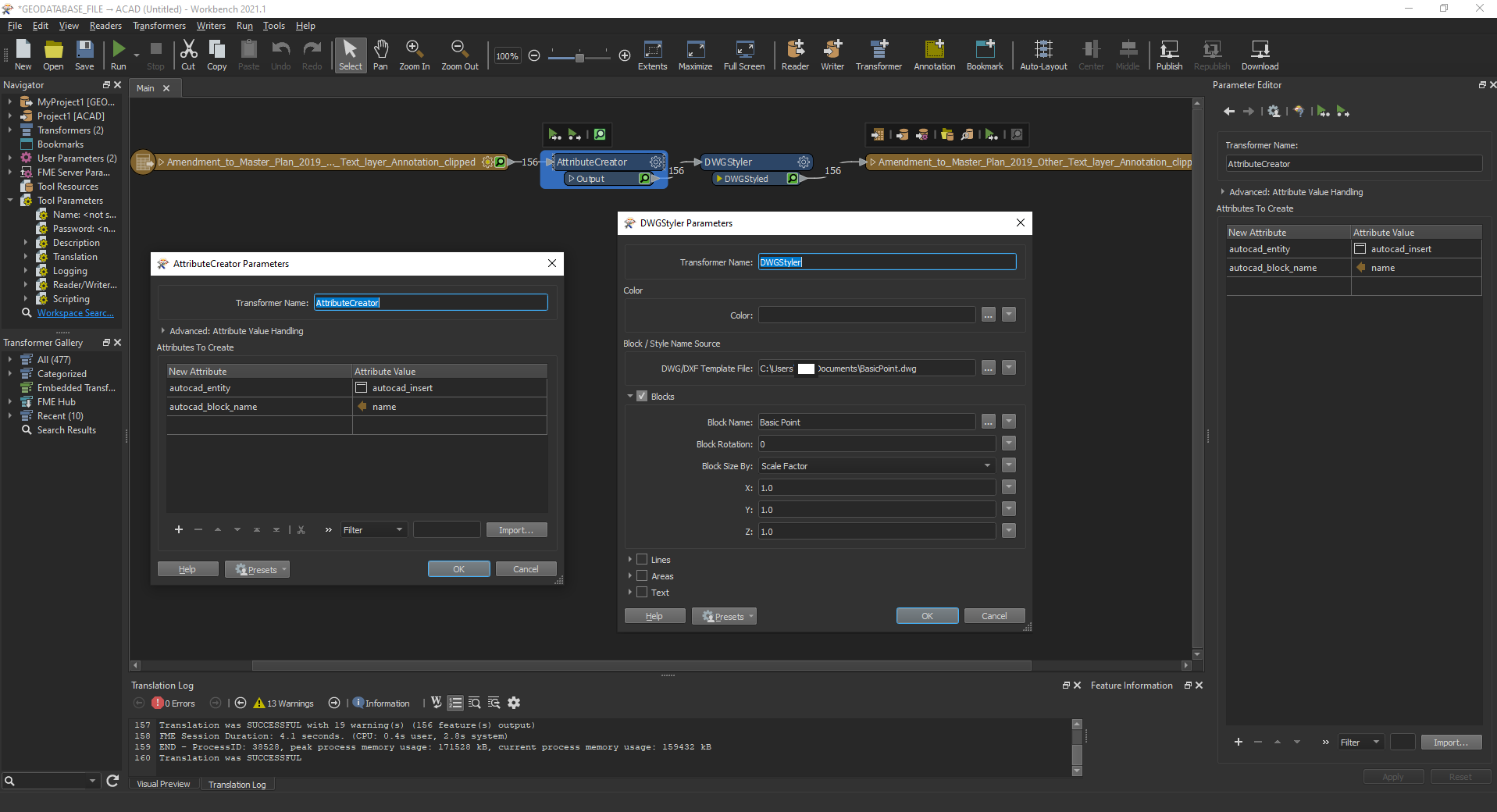
Task: Click the canvas zoom slider handle
Action: click(579, 57)
